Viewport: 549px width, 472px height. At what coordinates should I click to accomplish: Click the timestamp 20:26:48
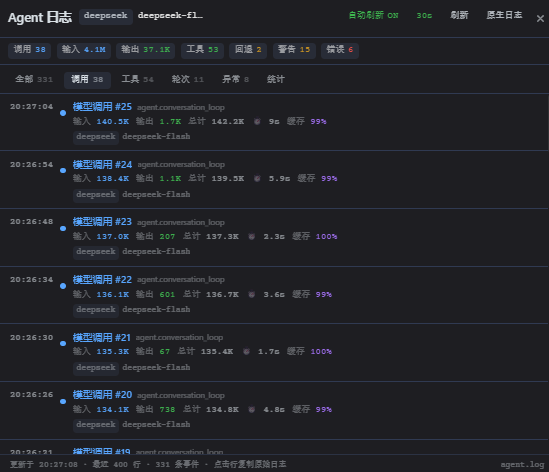tap(32, 222)
